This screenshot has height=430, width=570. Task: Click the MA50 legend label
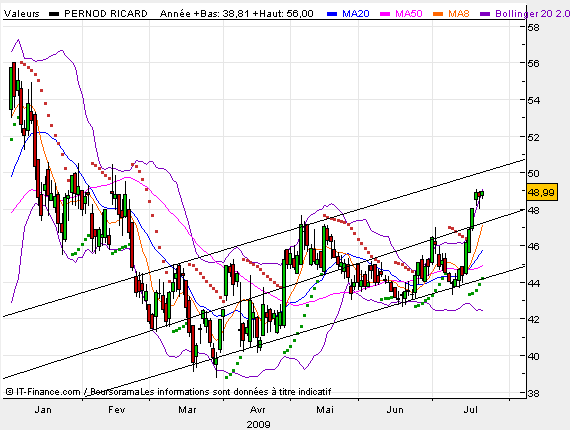click(409, 14)
